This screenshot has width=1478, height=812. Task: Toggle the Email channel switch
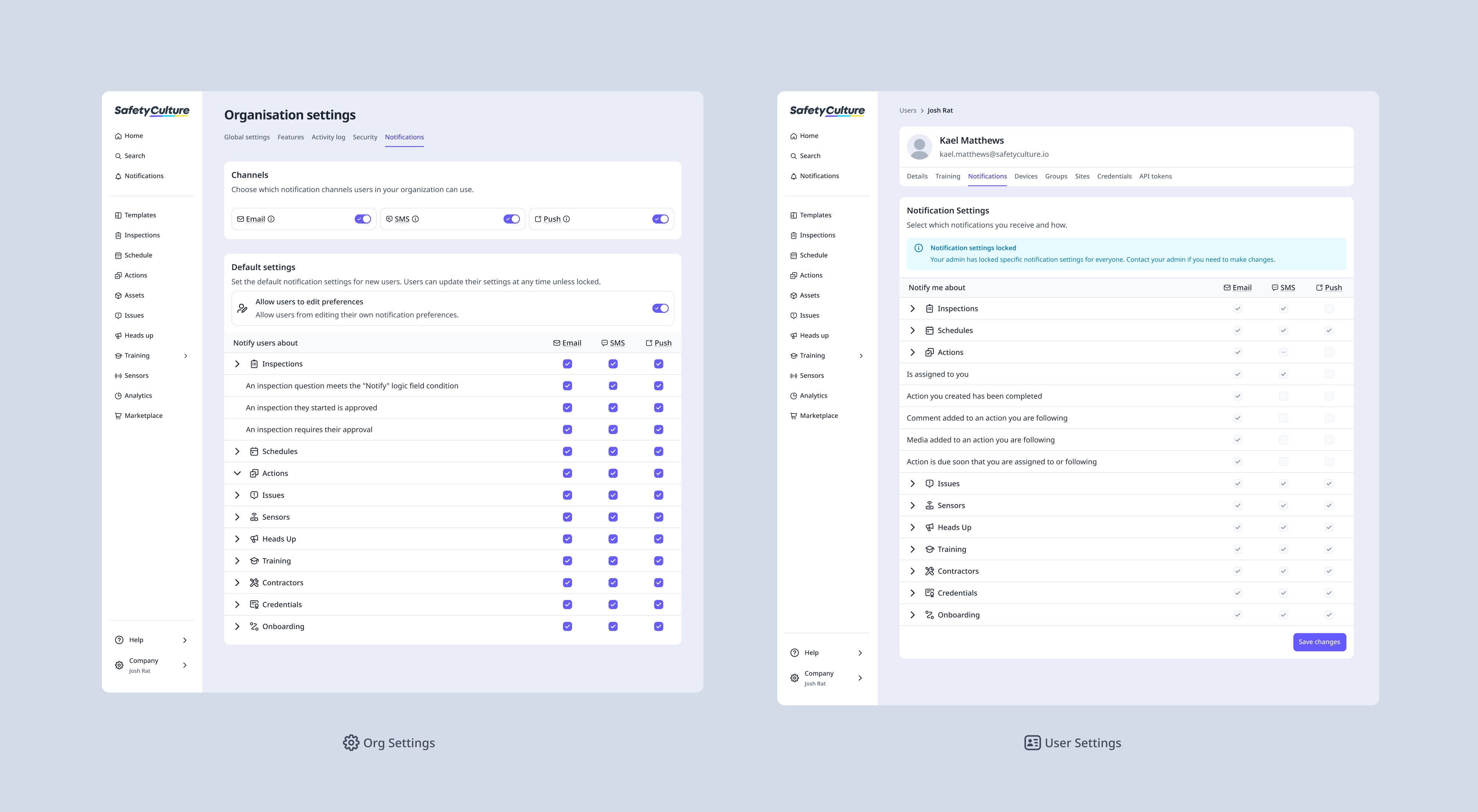pyautogui.click(x=363, y=219)
